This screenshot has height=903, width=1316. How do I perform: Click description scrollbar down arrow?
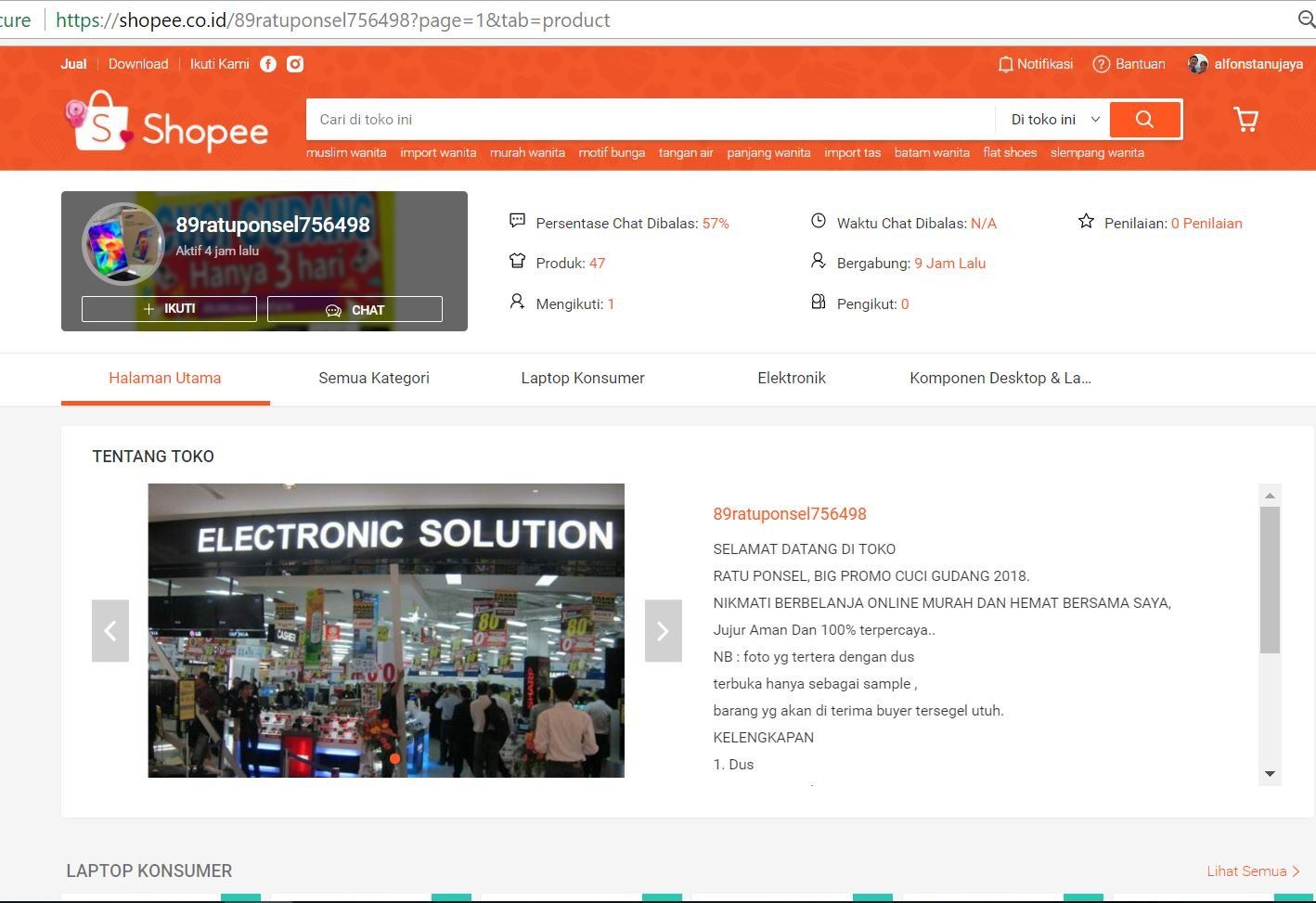(1270, 774)
